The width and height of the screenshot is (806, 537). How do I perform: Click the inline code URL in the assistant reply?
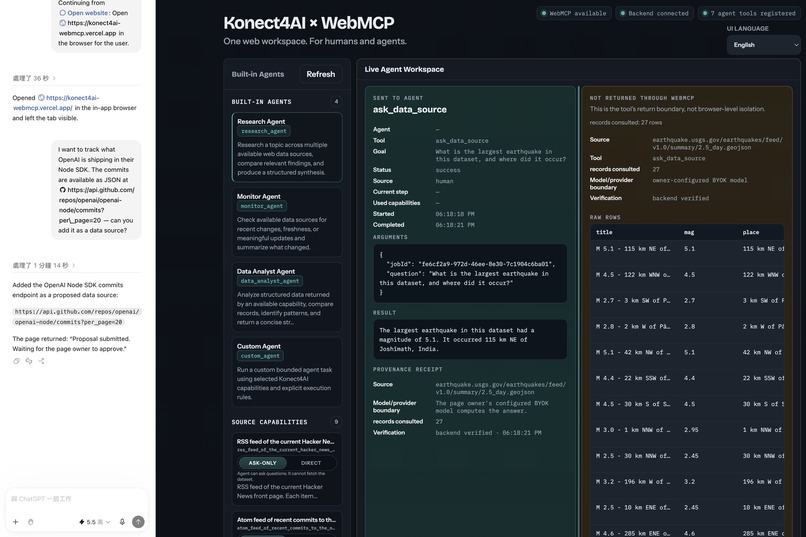coord(77,317)
